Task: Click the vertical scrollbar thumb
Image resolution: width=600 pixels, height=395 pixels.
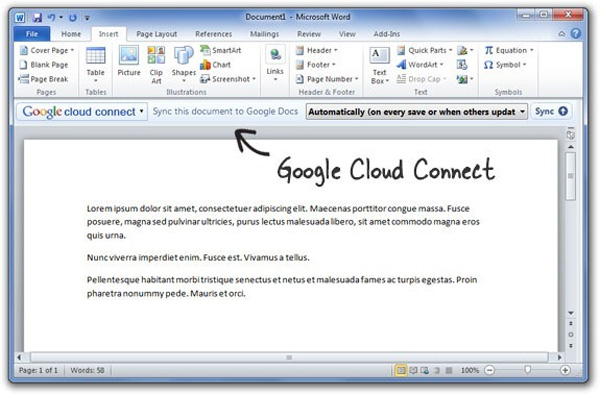Action: [x=571, y=176]
